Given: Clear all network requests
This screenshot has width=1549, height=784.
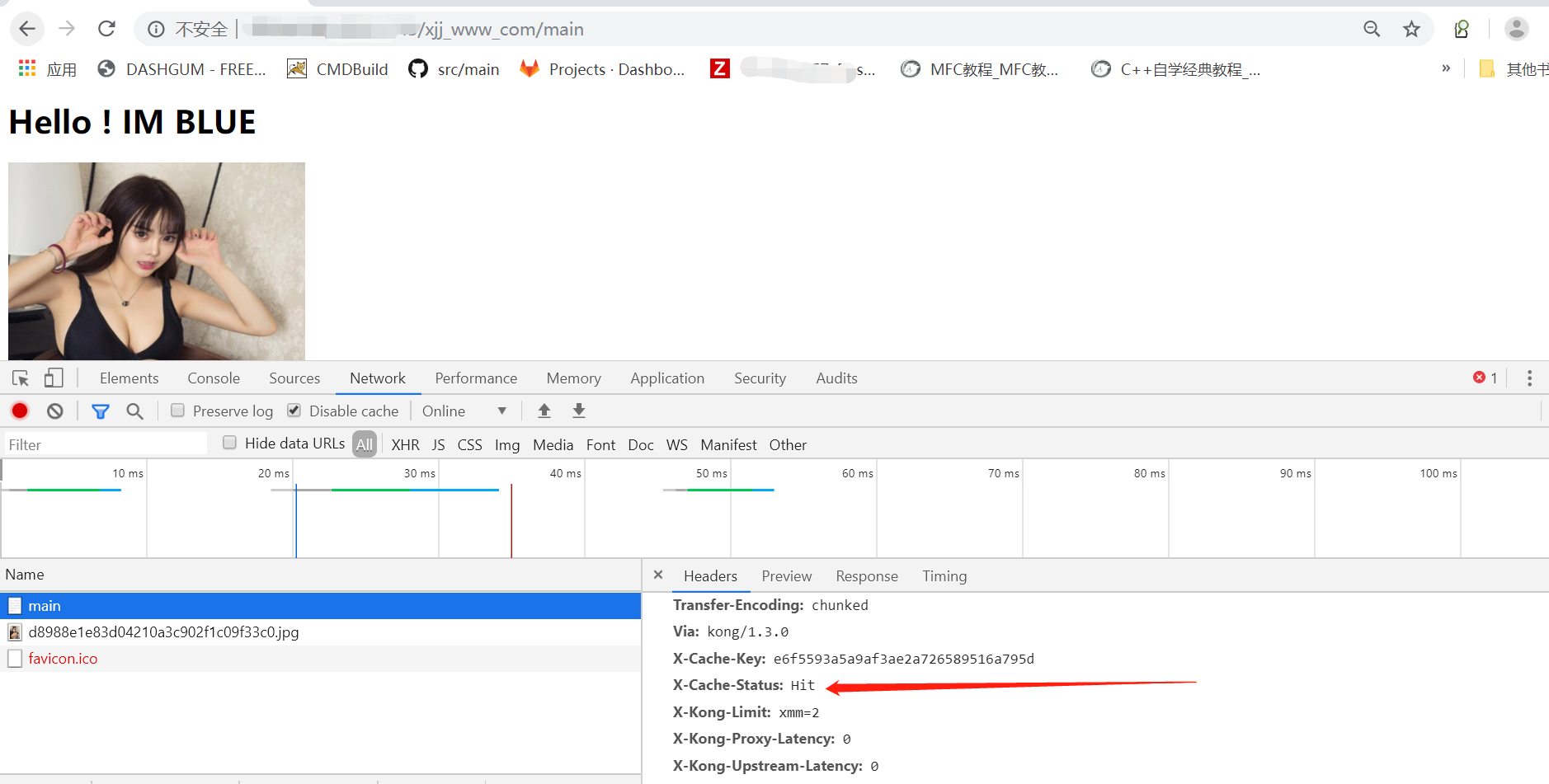Looking at the screenshot, I should click(54, 411).
